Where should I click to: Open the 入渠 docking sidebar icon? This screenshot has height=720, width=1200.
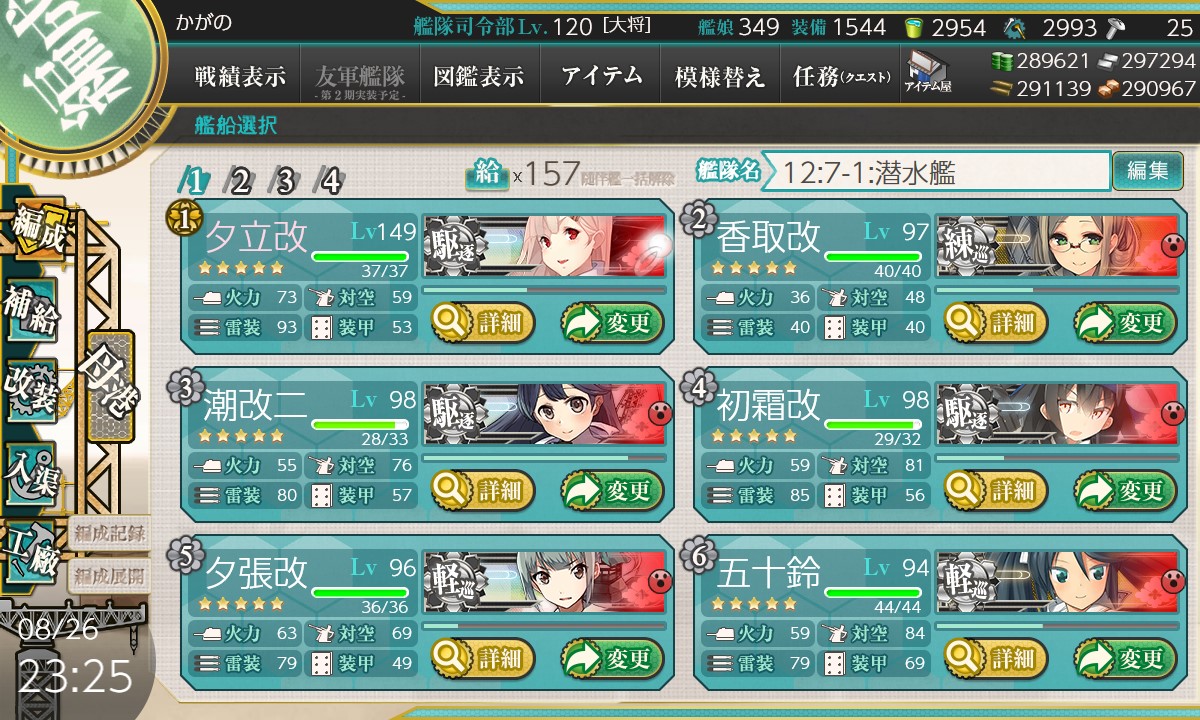click(32, 470)
